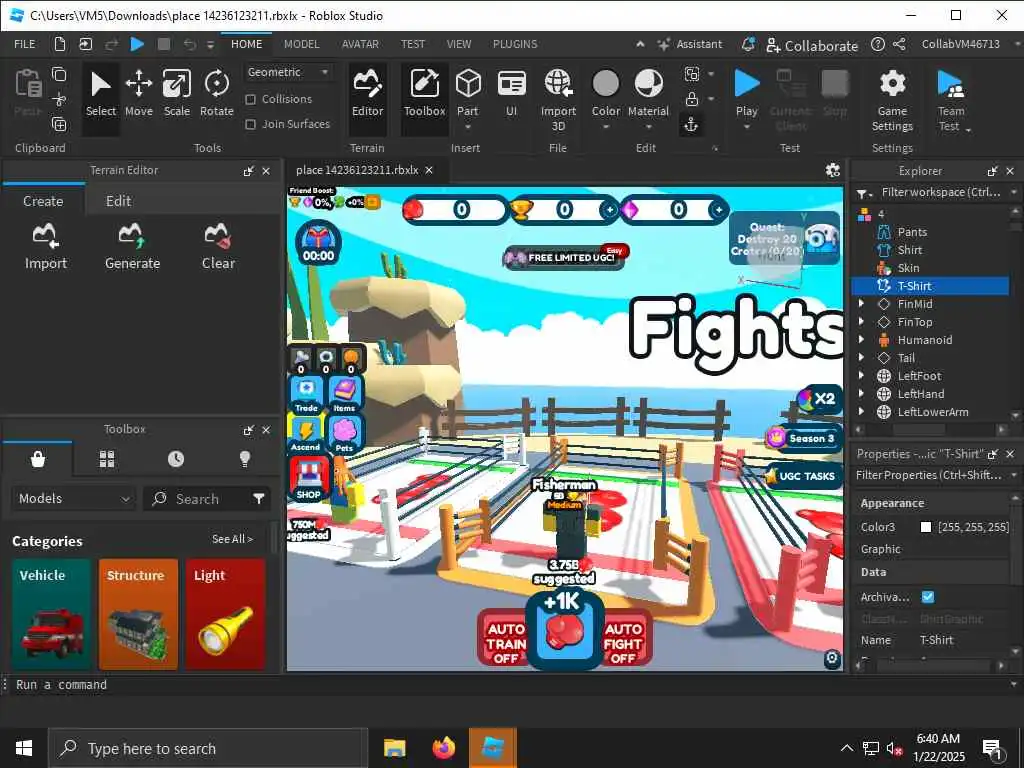Click Clear terrain icon
Screen dimensions: 1024x768
(x=218, y=248)
